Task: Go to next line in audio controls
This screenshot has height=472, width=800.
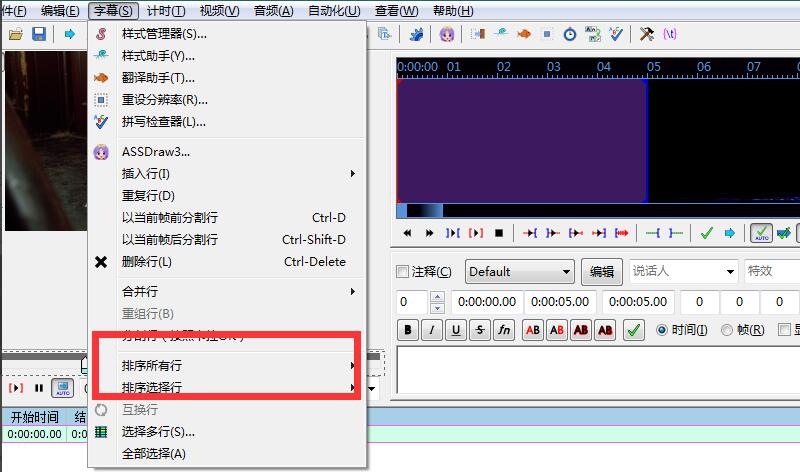Action: [x=430, y=233]
